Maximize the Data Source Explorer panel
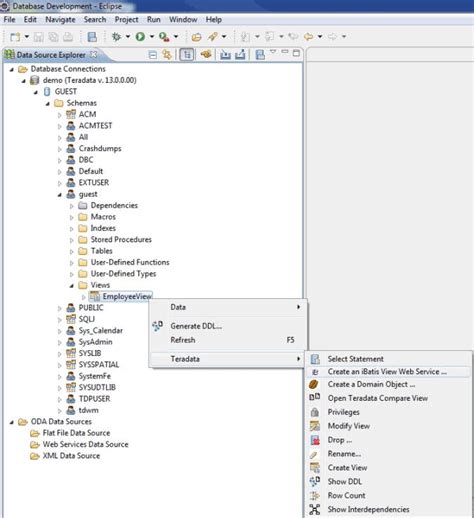 tap(296, 53)
